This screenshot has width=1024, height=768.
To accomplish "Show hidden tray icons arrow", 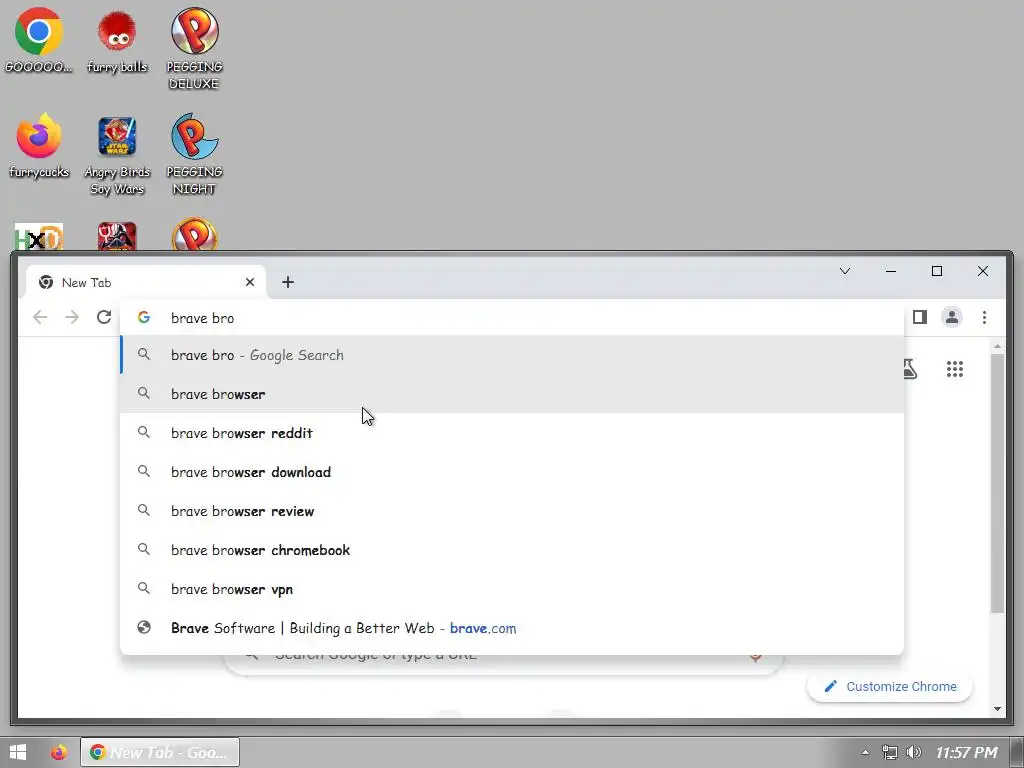I will coord(865,752).
